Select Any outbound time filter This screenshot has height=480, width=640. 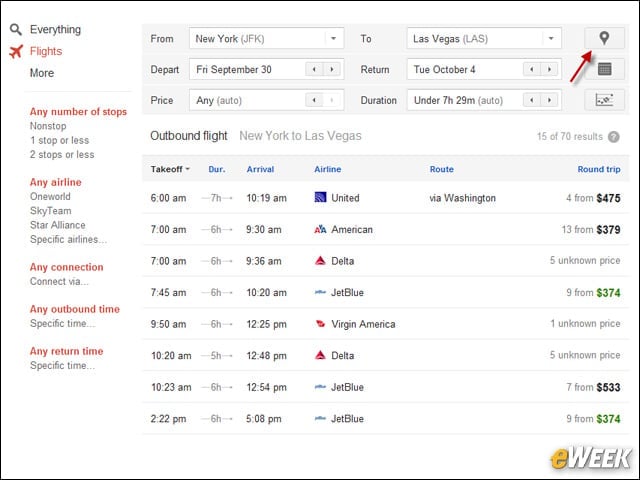tap(75, 309)
